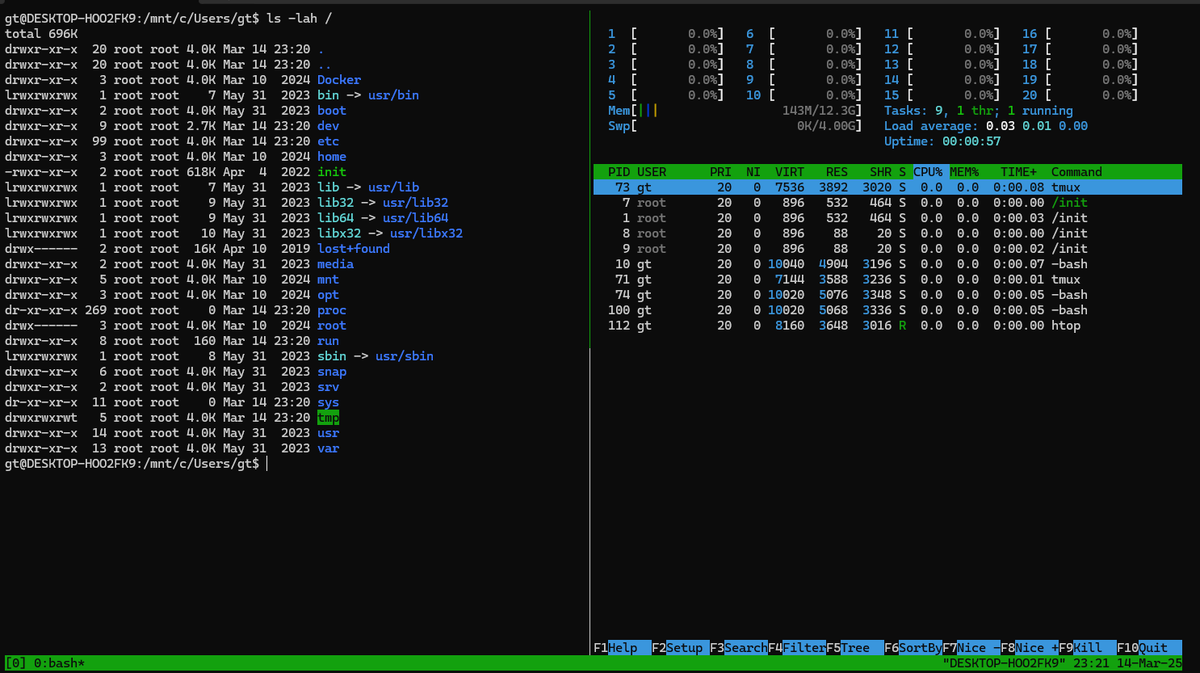Click the Load average values

pyautogui.click(x=1037, y=126)
